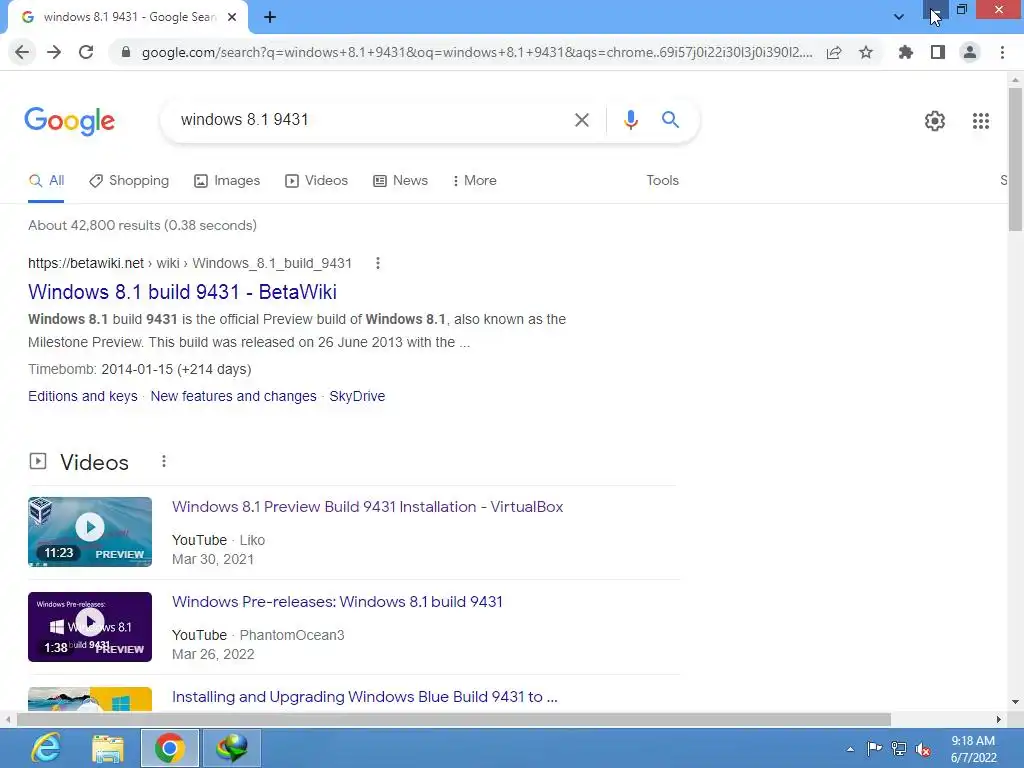
Task: Launch Internet Explorer from taskbar
Action: click(46, 748)
